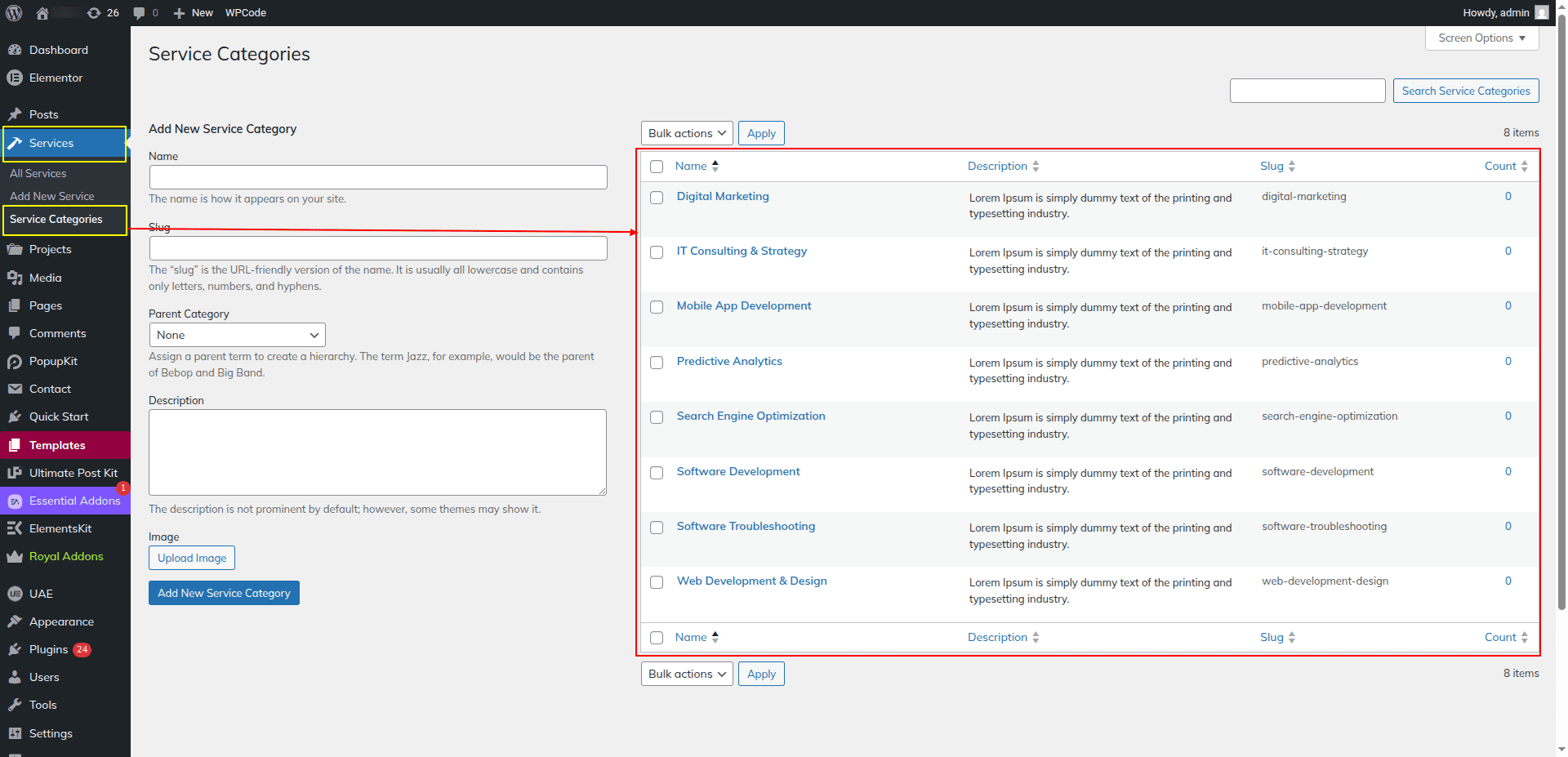Click the Posts pin icon
The width and height of the screenshot is (1568, 757).
(15, 114)
